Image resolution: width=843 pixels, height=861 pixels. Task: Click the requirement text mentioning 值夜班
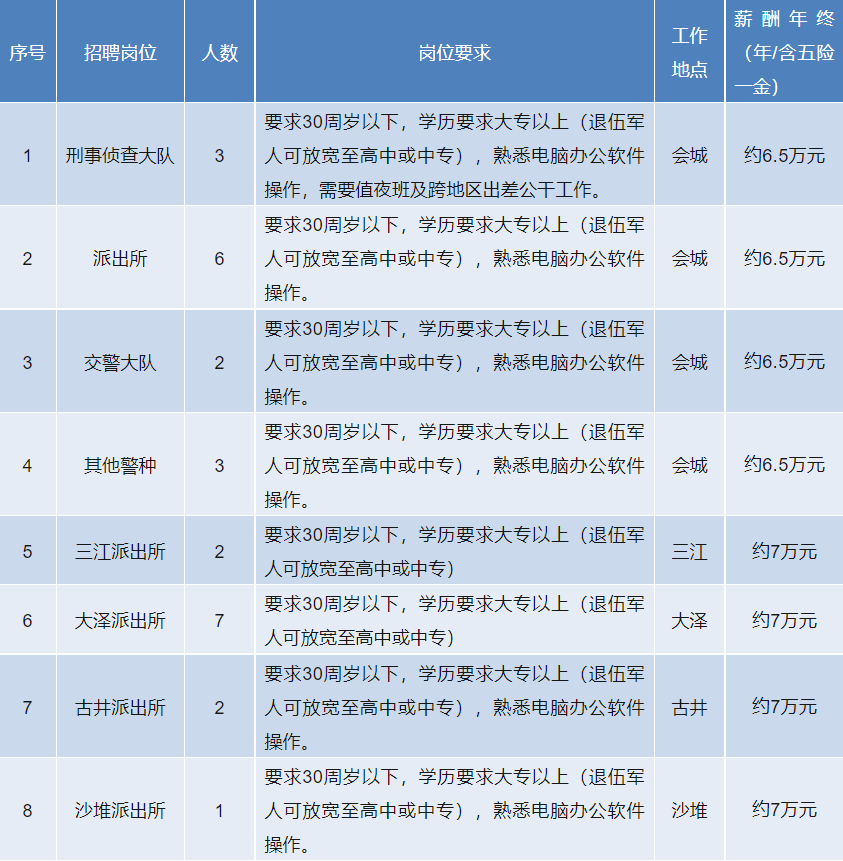[454, 188]
